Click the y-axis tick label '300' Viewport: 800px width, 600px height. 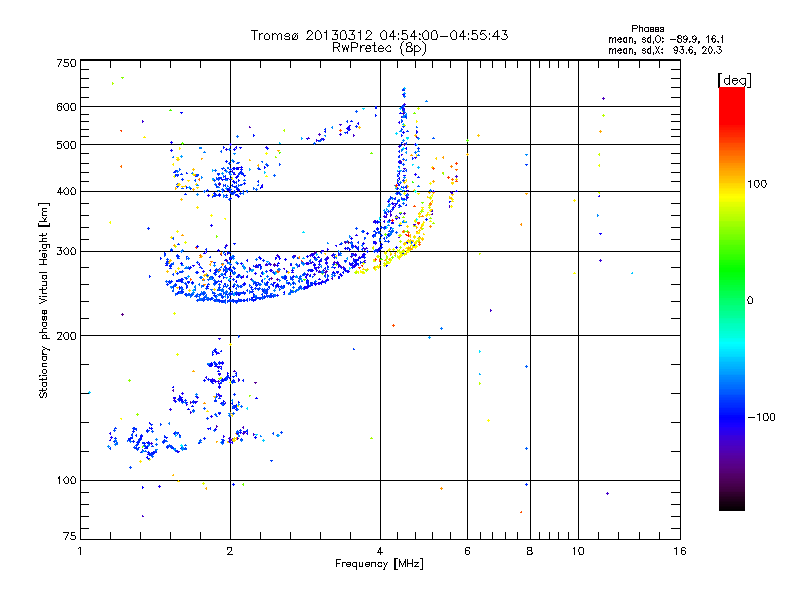click(x=66, y=251)
